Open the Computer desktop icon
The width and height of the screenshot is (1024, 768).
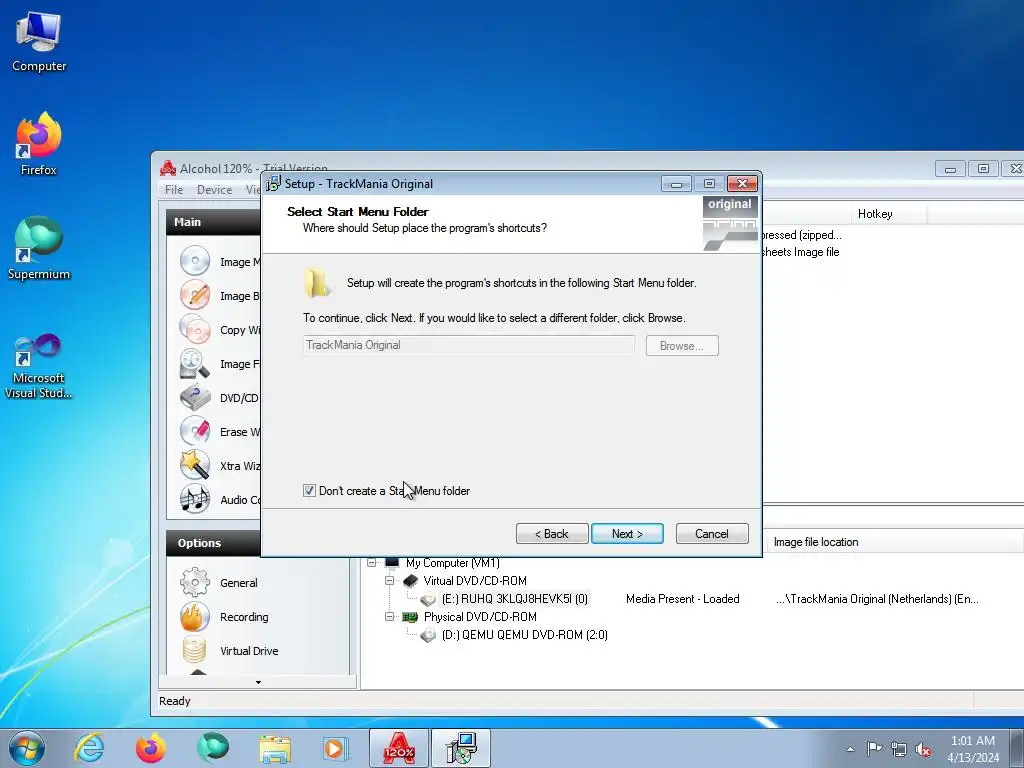click(x=39, y=41)
